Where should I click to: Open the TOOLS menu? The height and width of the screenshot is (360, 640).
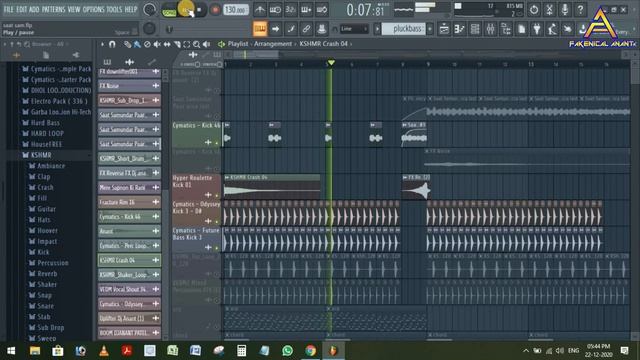[x=114, y=9]
